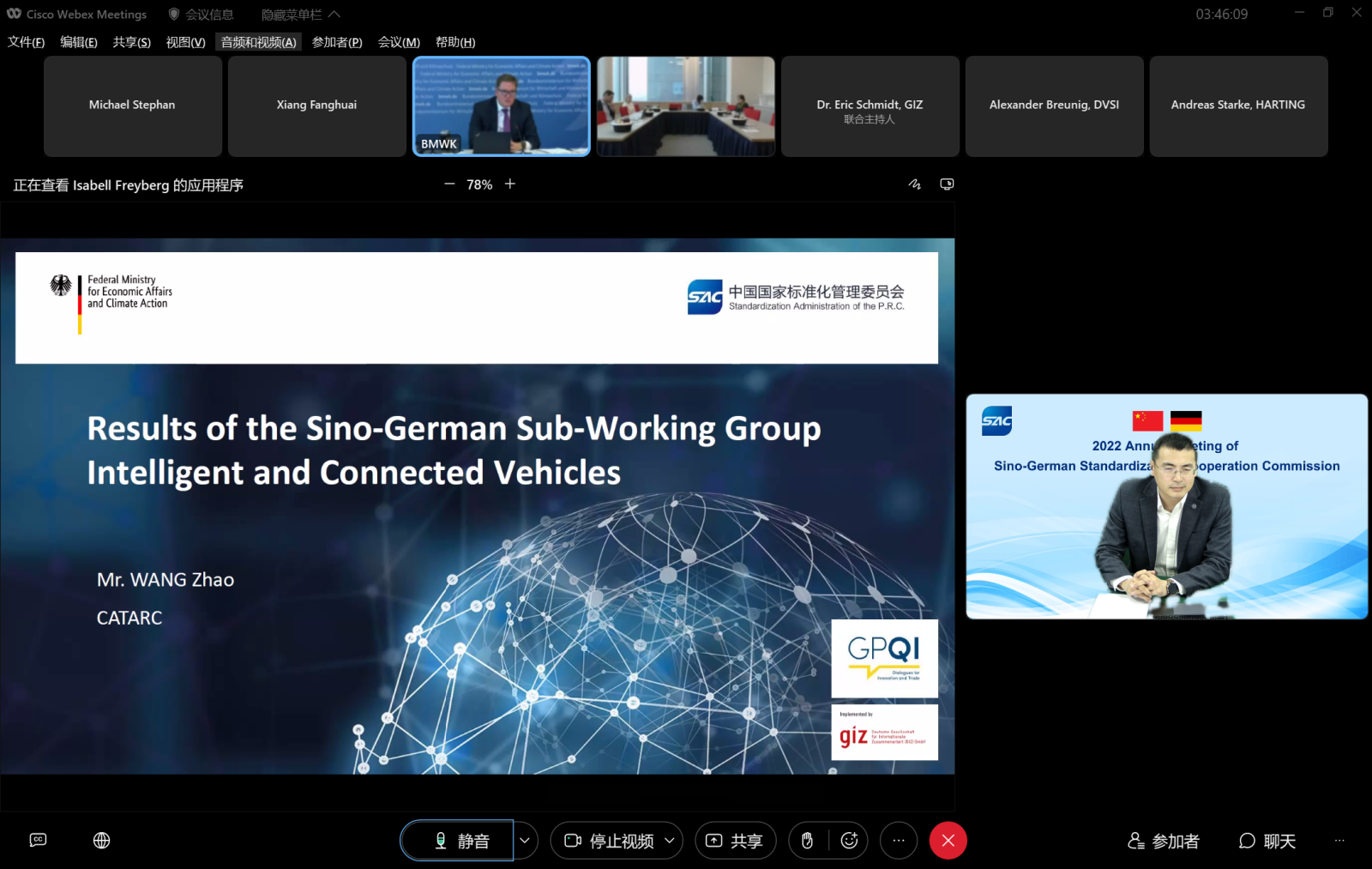
Task: Select the BMWK participant video thumbnail
Action: pyautogui.click(x=502, y=106)
